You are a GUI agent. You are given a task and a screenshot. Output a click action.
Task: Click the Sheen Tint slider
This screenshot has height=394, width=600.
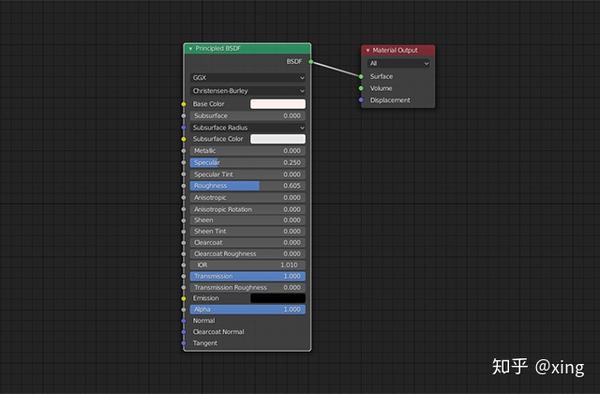point(248,231)
